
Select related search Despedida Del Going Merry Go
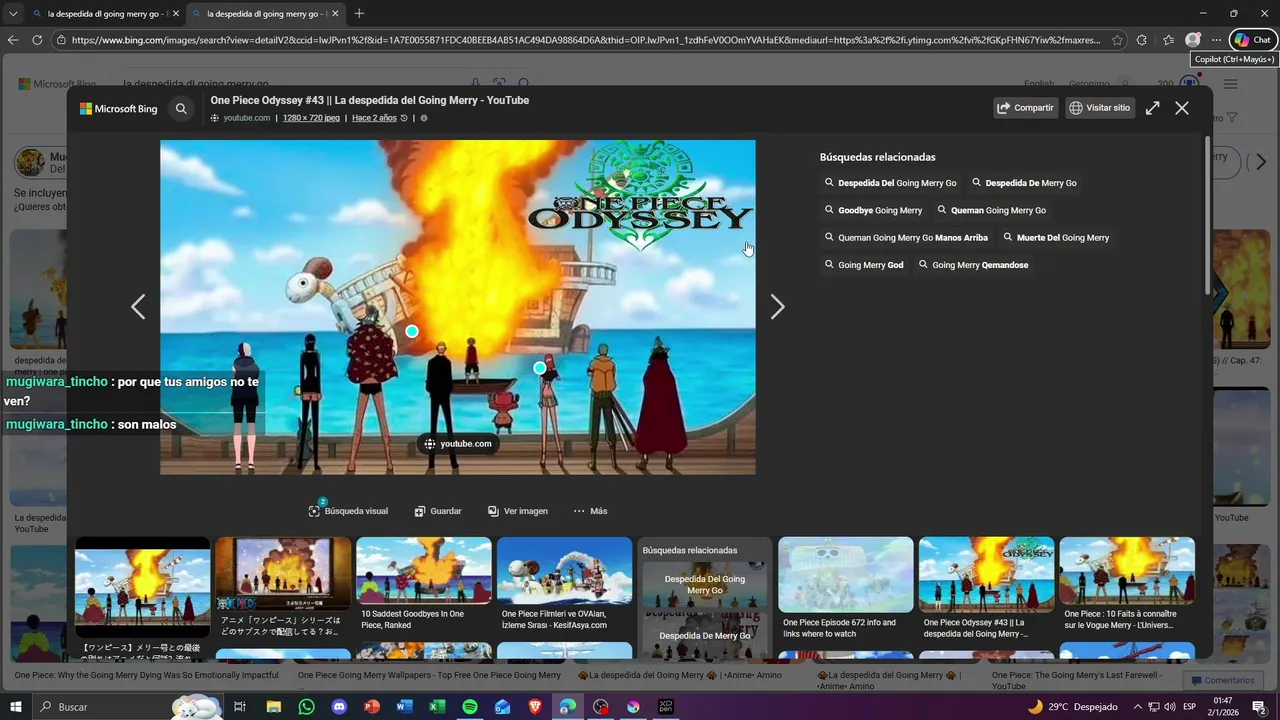[x=890, y=183]
